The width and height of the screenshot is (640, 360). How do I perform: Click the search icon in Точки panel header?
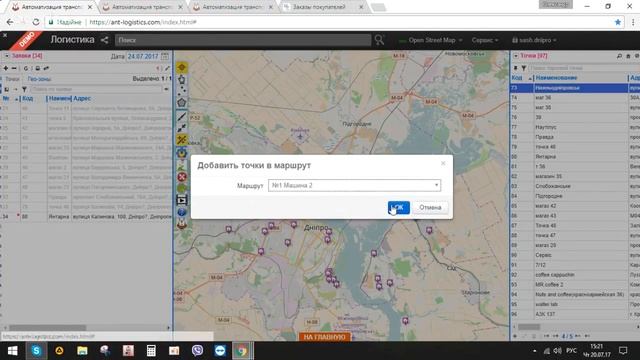coord(619,56)
